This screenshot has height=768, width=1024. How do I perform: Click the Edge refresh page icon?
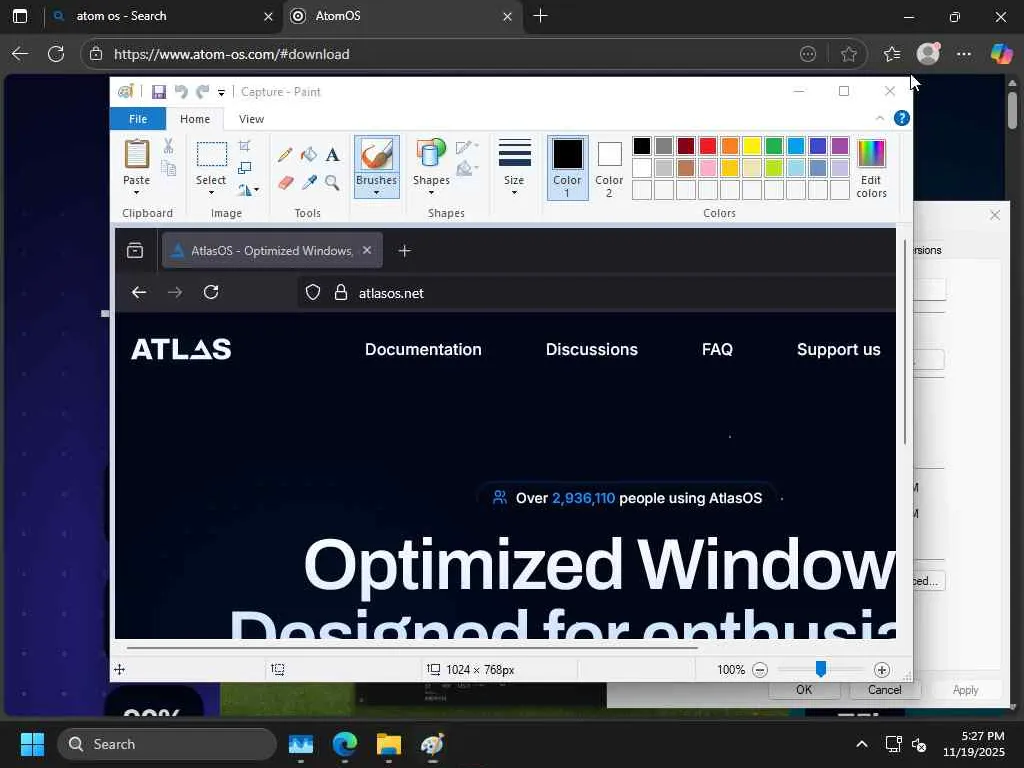[x=56, y=54]
